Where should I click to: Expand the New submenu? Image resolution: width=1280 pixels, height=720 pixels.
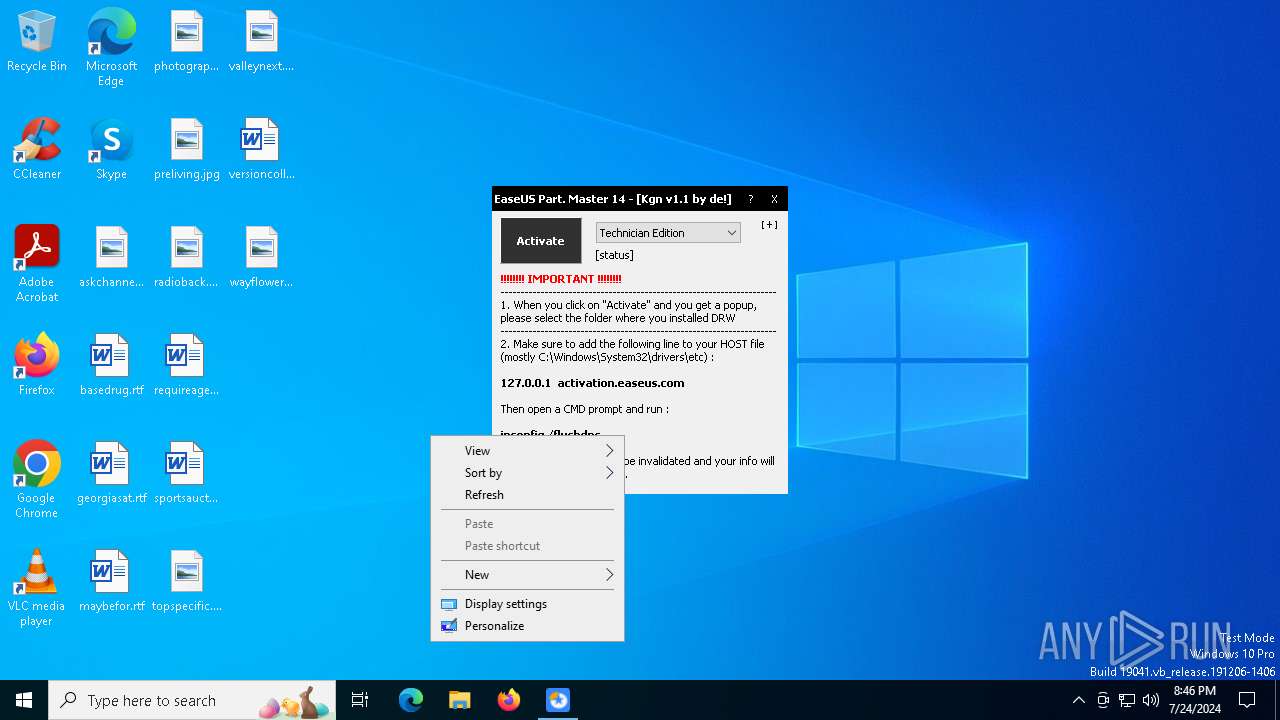click(527, 575)
